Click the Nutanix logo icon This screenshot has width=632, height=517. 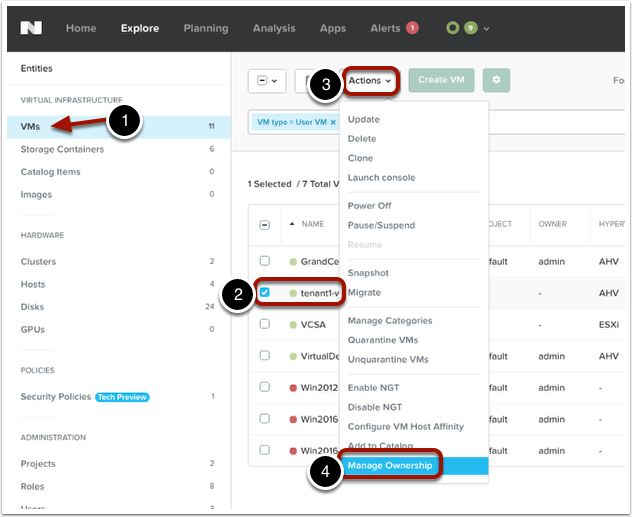34,28
